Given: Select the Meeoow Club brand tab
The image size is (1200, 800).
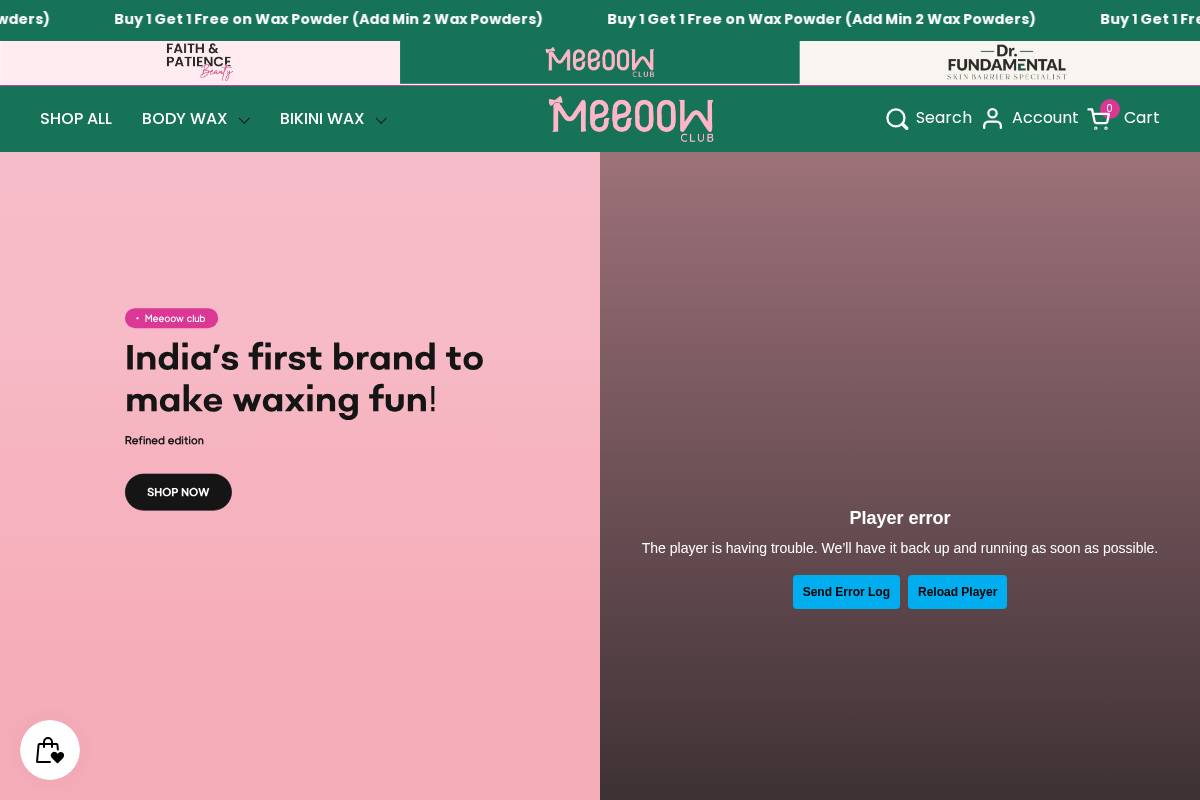Looking at the screenshot, I should pyautogui.click(x=600, y=62).
